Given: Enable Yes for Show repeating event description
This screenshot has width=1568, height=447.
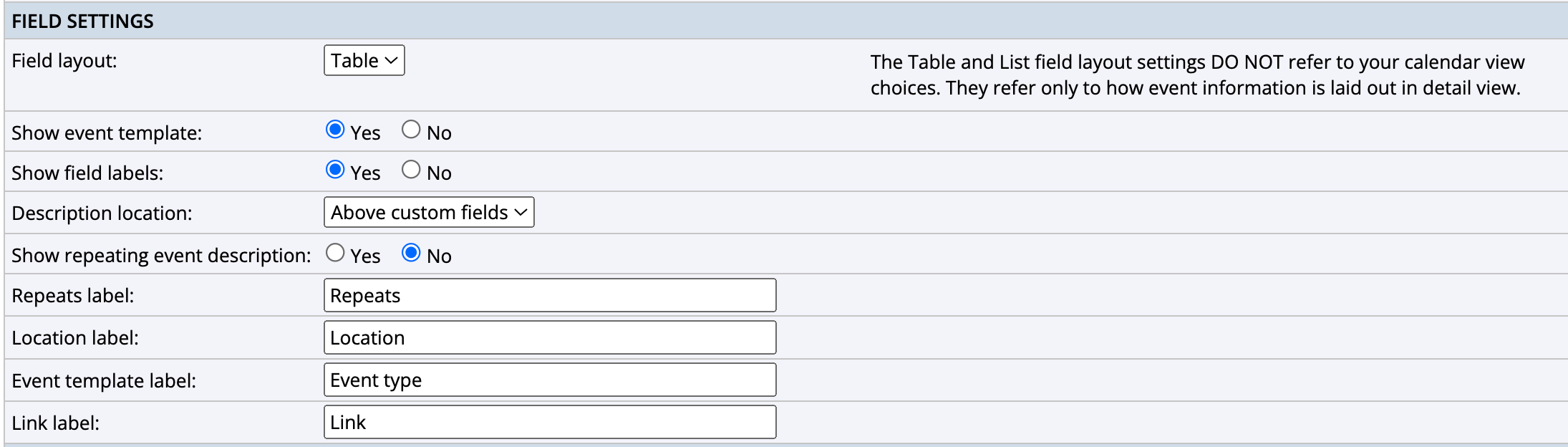Looking at the screenshot, I should [x=335, y=253].
